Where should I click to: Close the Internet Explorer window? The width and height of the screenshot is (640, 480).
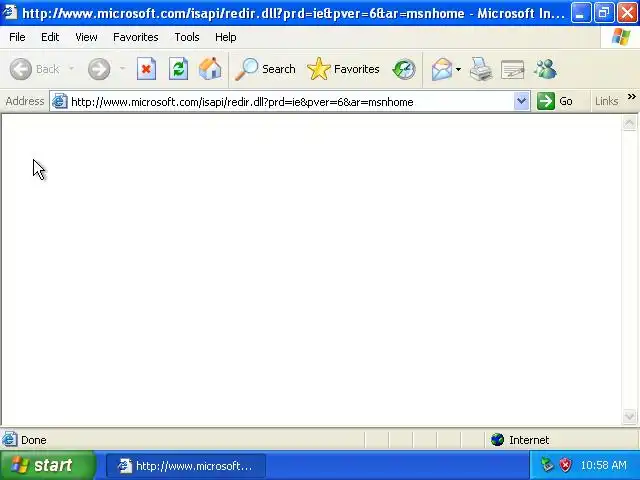pyautogui.click(x=627, y=13)
